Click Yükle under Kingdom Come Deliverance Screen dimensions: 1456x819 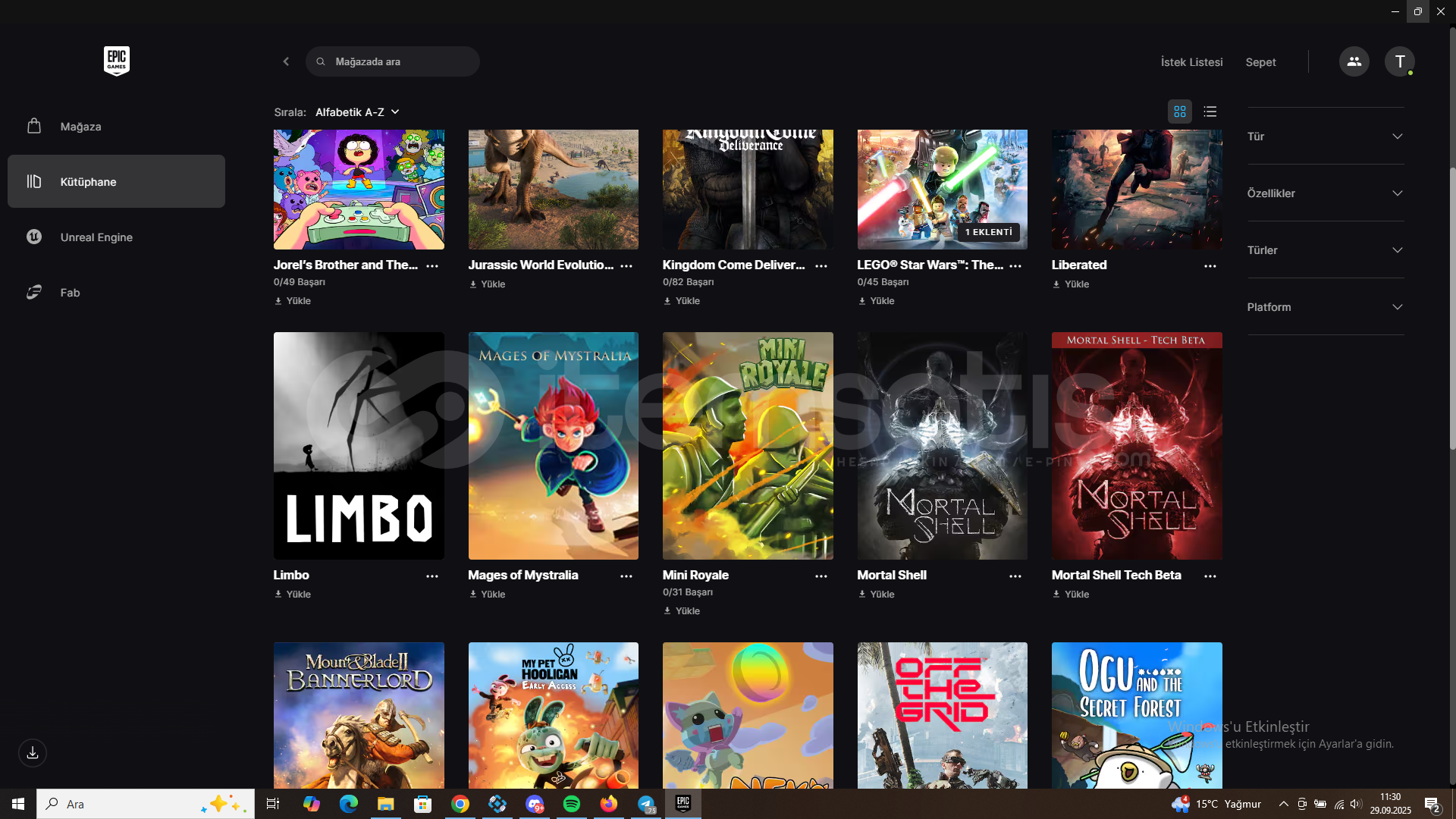[x=682, y=301]
